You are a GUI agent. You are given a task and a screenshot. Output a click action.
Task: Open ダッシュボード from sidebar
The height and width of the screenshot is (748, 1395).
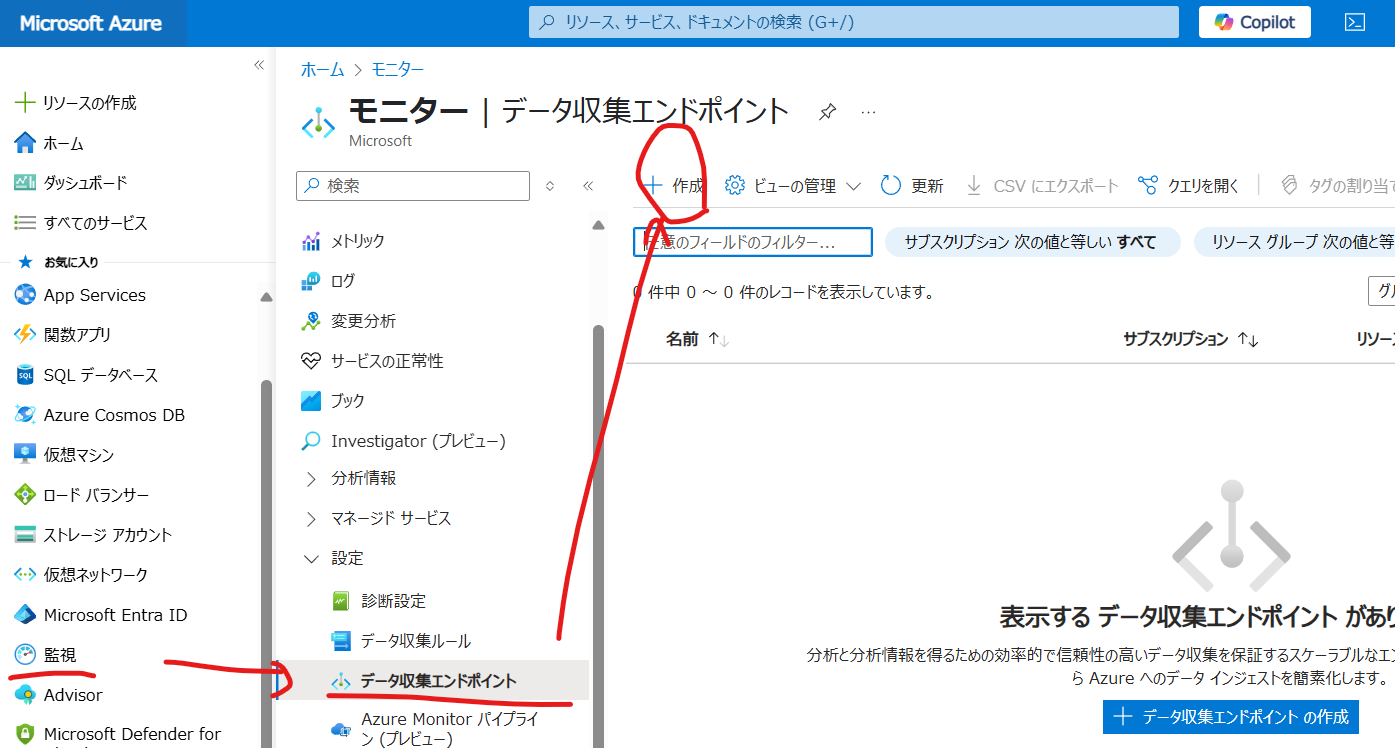pyautogui.click(x=71, y=183)
